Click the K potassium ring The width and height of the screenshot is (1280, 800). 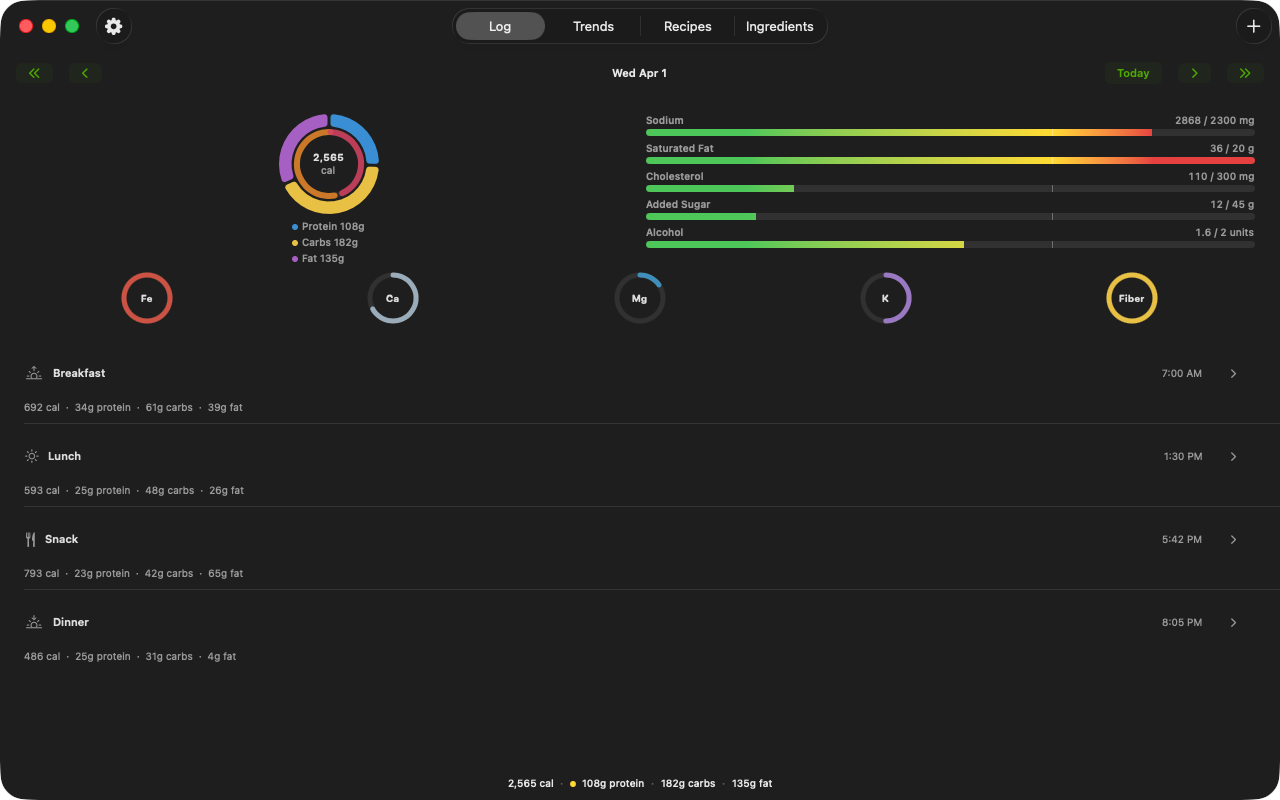[x=886, y=298]
